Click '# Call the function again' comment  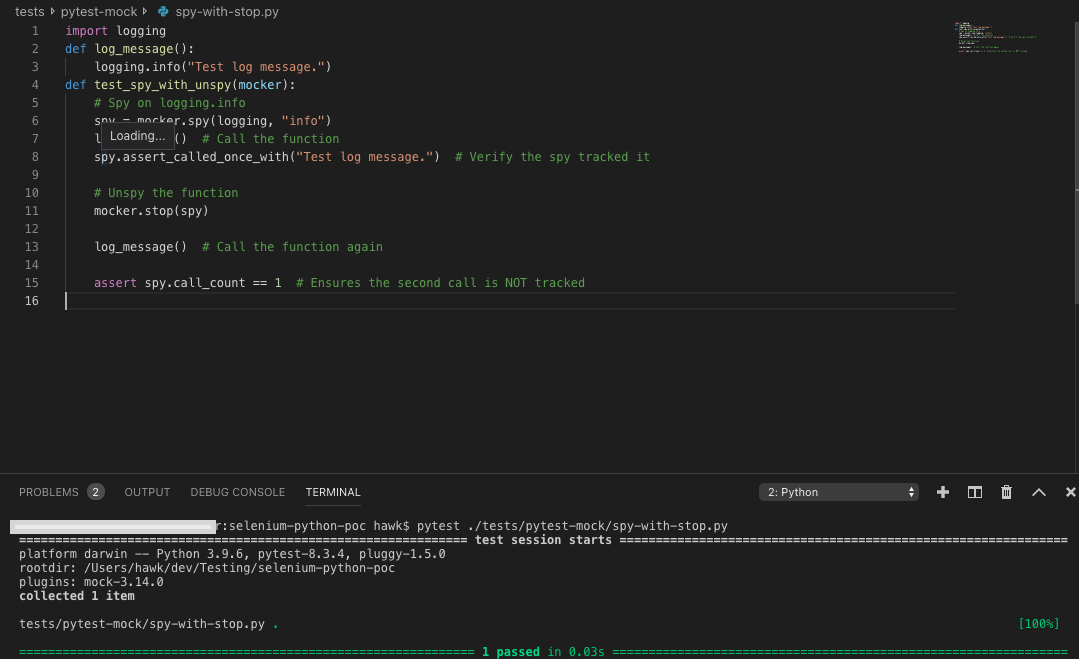point(292,247)
